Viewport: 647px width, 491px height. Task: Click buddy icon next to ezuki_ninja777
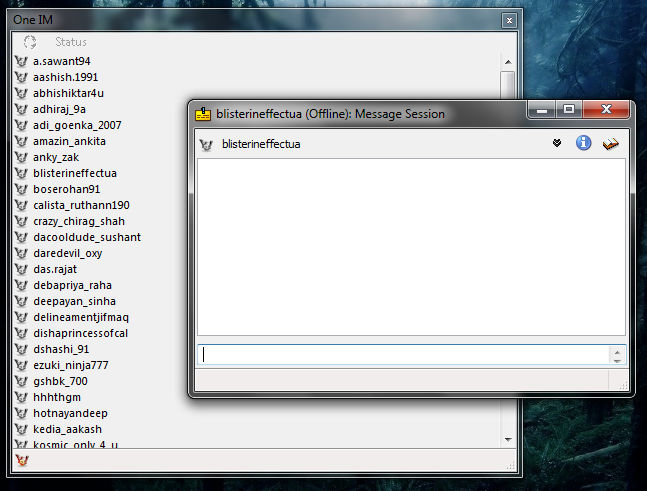pos(21,365)
